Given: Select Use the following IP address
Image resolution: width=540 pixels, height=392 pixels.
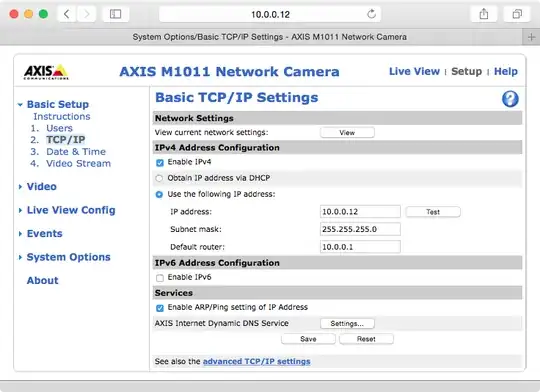Looking at the screenshot, I should point(159,195).
